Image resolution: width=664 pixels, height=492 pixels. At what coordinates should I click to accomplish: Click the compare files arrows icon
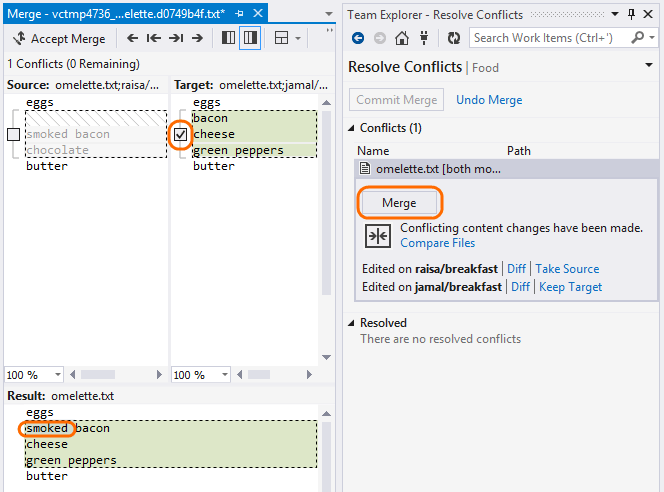pos(377,236)
